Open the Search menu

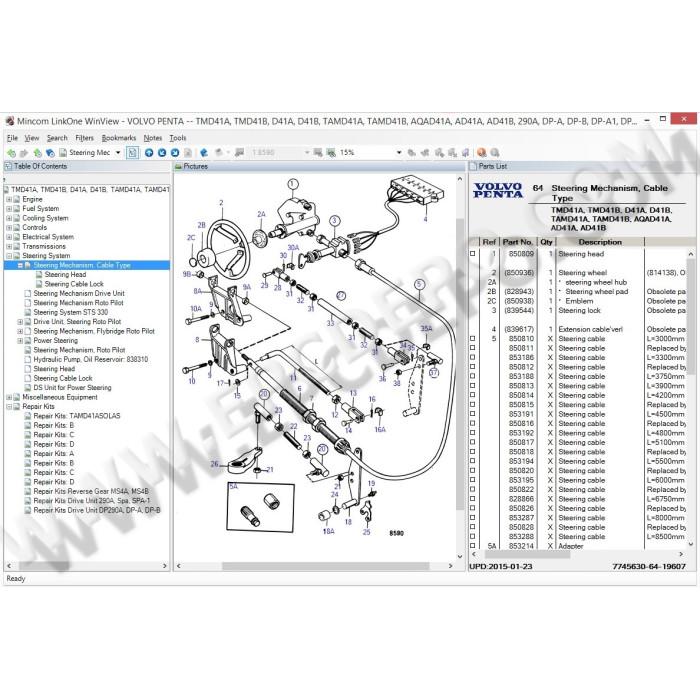(57, 138)
